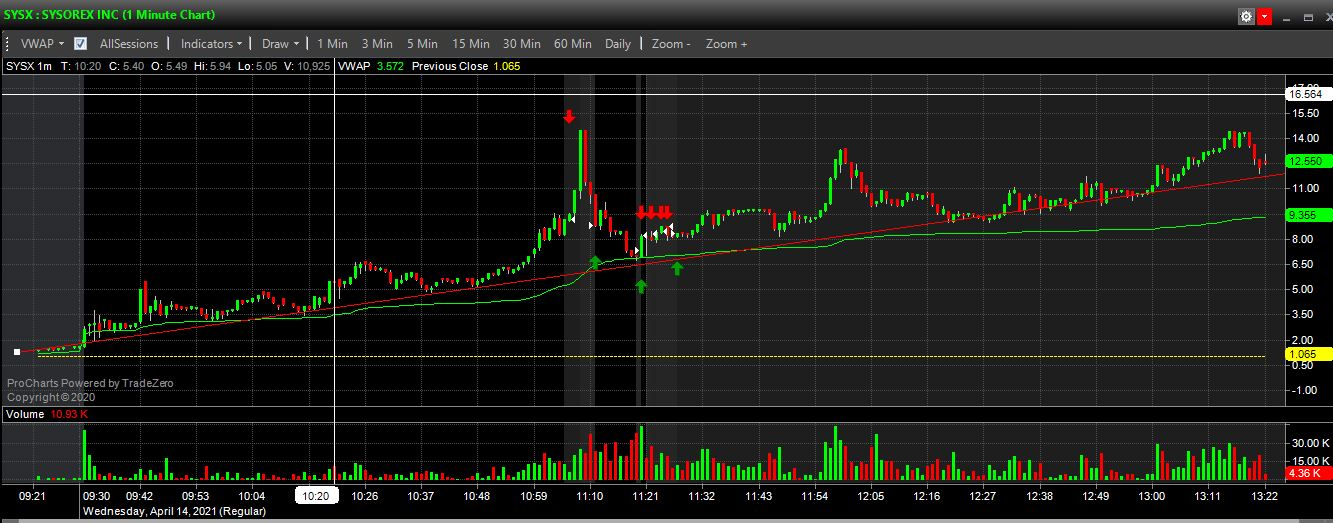
Task: Click Zoom - to zoom out
Action: (669, 44)
